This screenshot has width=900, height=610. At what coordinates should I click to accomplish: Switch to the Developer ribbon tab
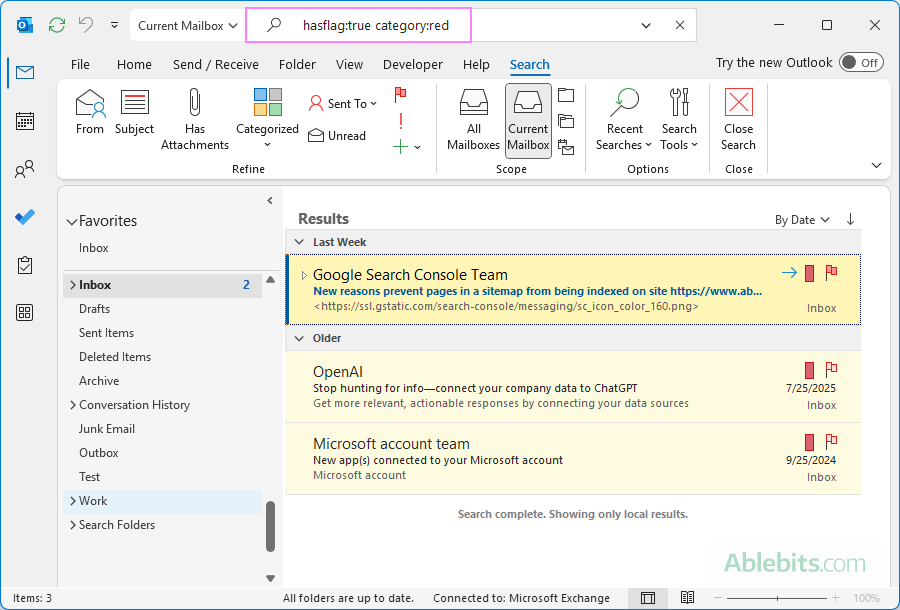[413, 64]
